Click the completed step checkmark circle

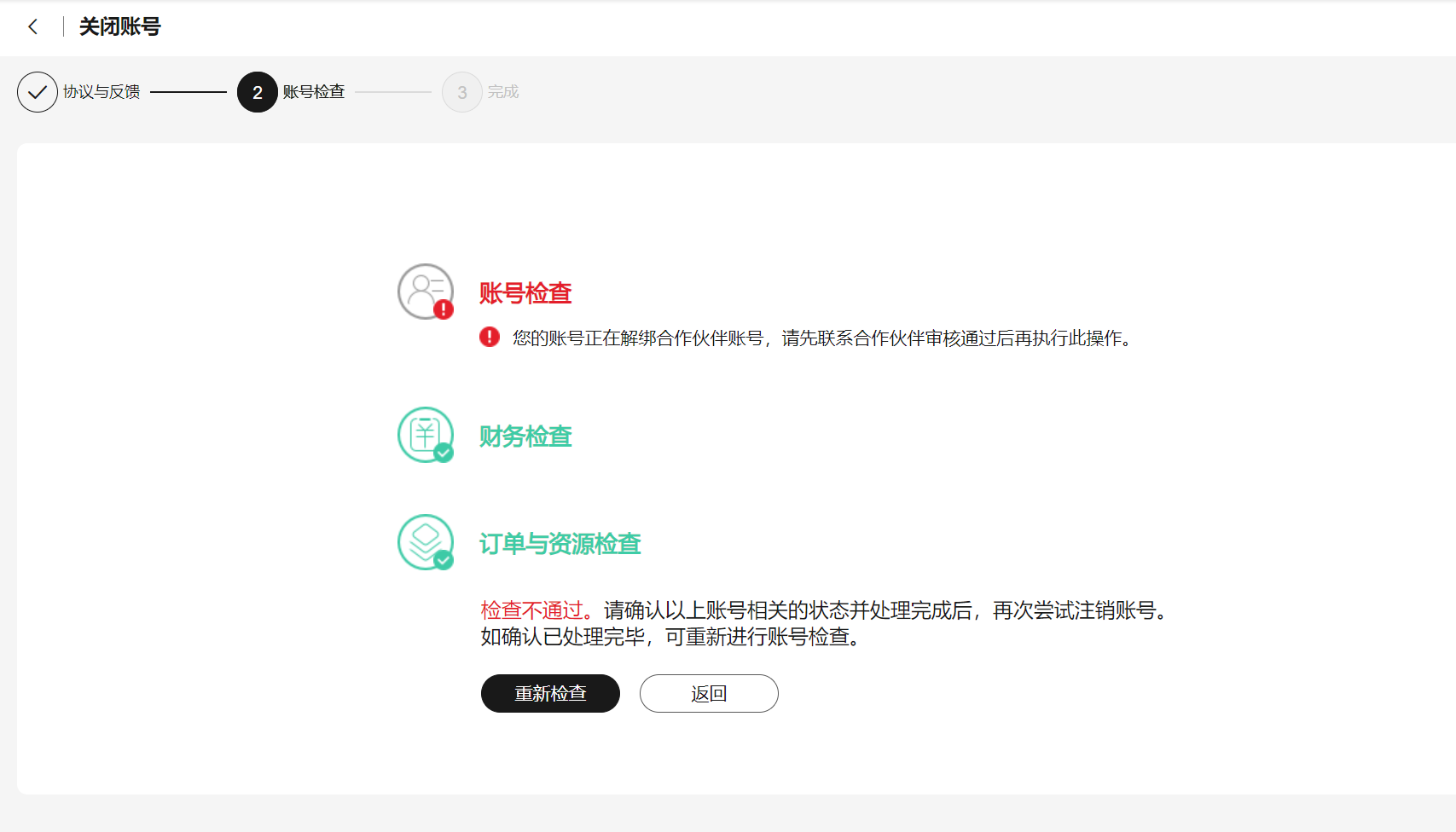point(38,92)
